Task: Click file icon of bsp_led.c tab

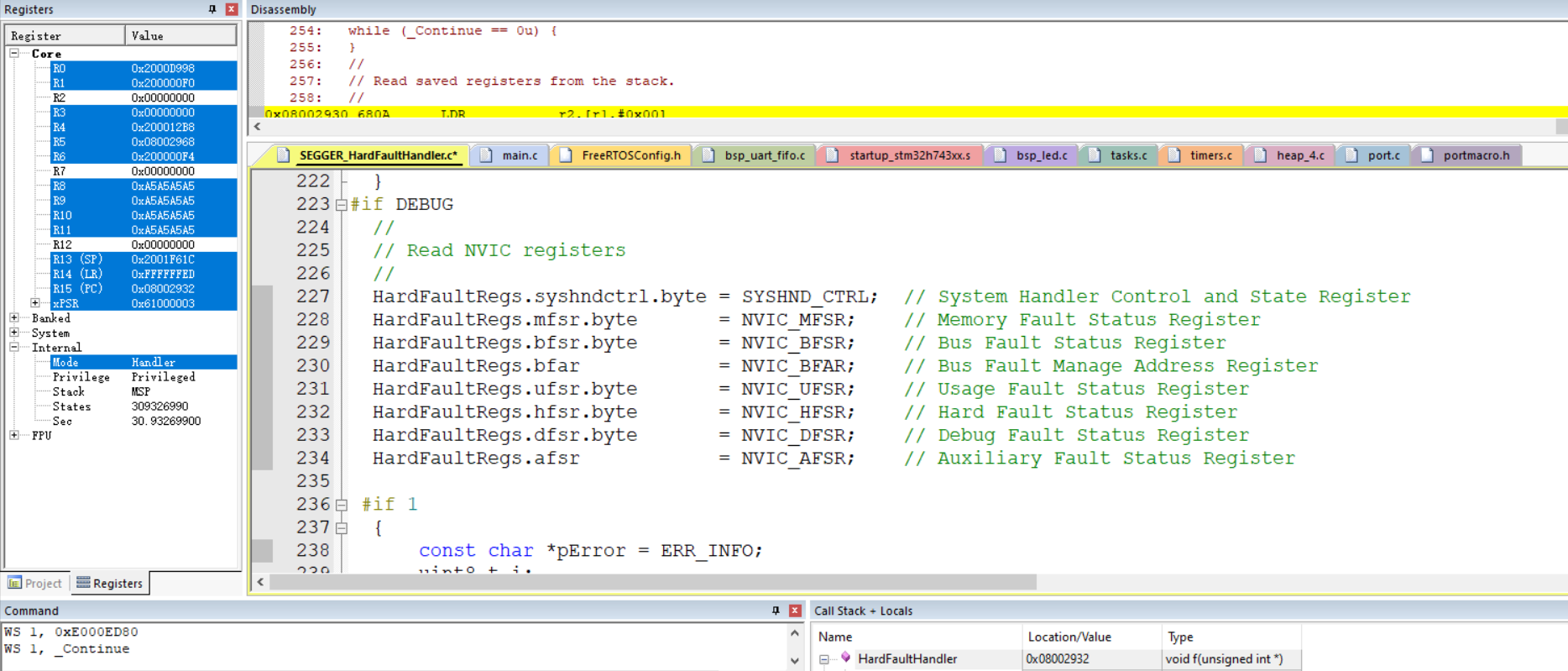Action: click(x=1000, y=155)
